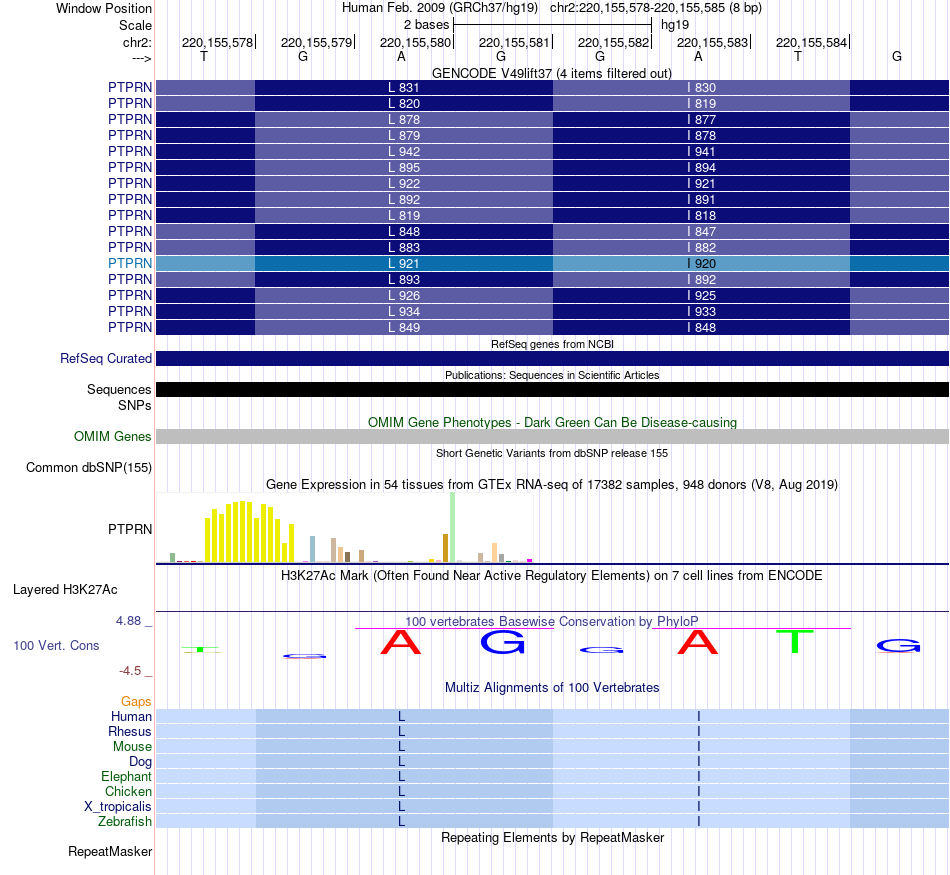Click the Rhesus species label

coord(130,731)
